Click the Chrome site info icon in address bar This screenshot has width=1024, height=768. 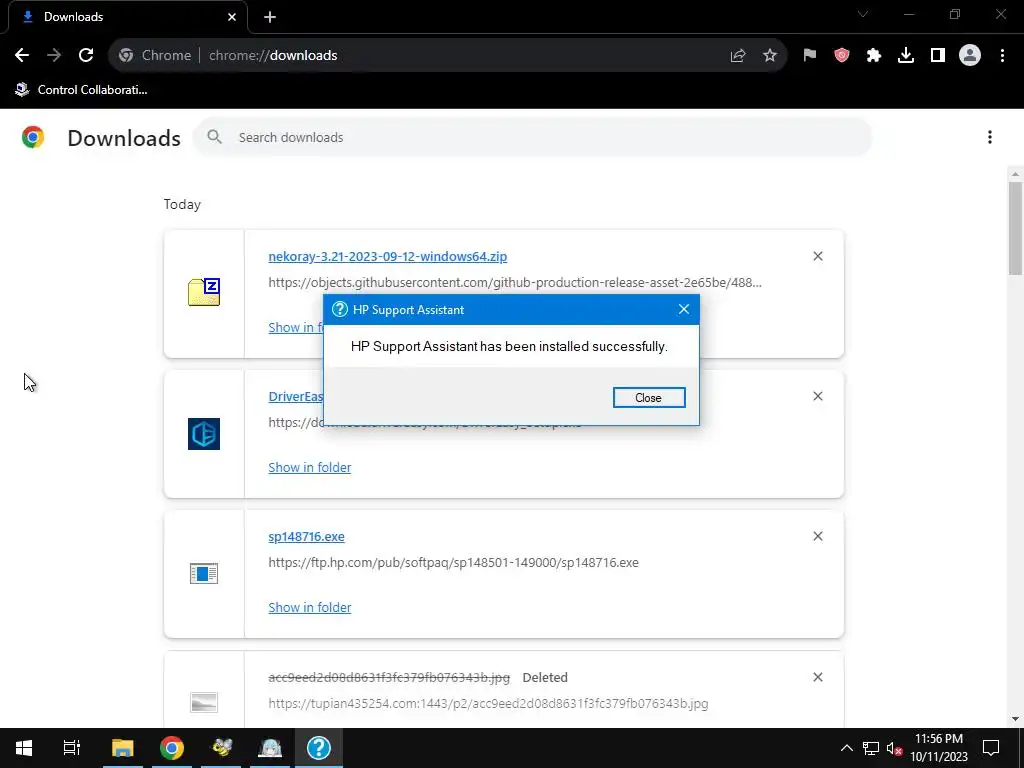coord(126,56)
